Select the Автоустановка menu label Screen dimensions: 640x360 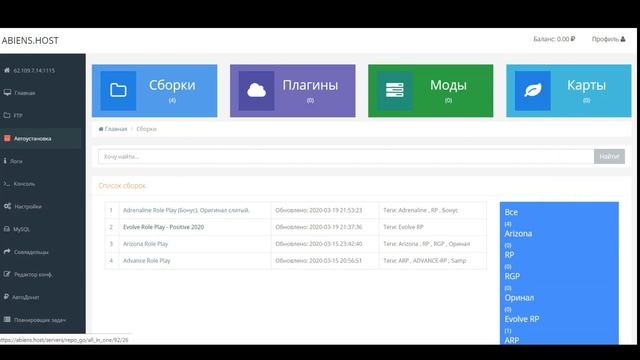point(33,139)
